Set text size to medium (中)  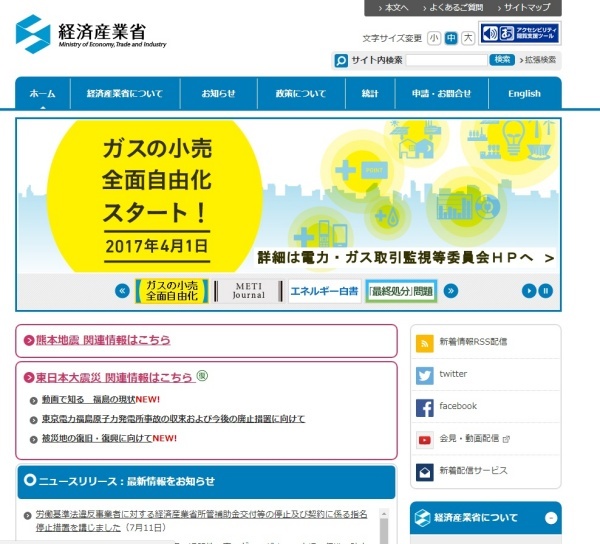click(x=451, y=38)
